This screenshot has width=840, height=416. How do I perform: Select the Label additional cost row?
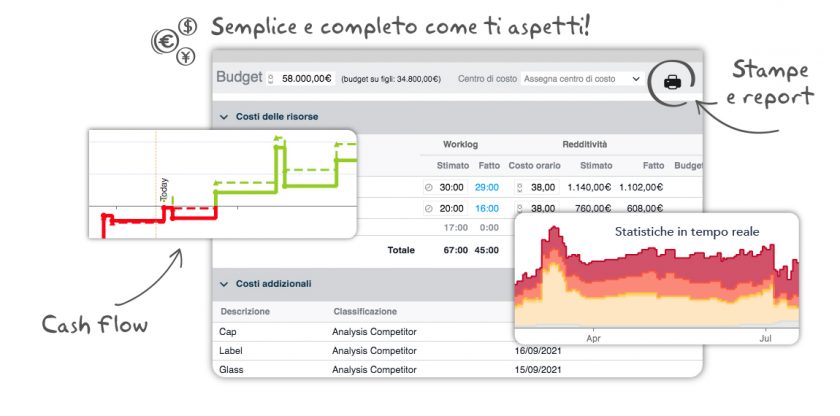point(232,350)
